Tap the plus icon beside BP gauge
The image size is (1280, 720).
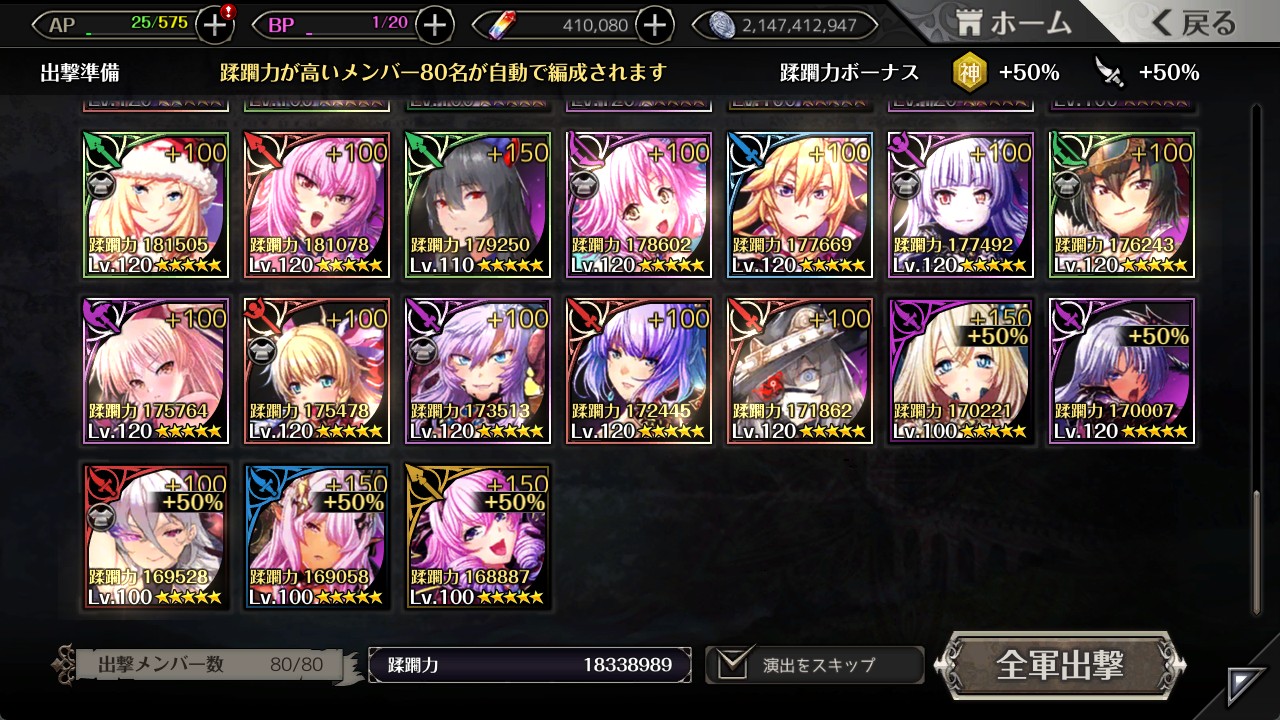pos(434,25)
